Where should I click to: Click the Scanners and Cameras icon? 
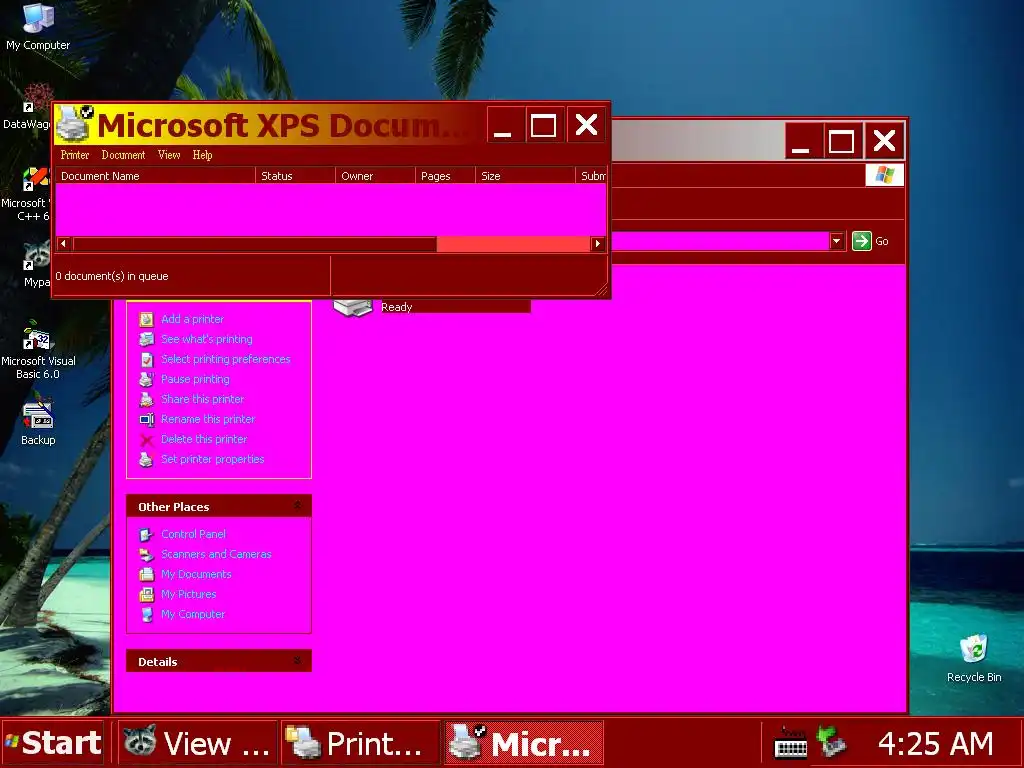(146, 554)
